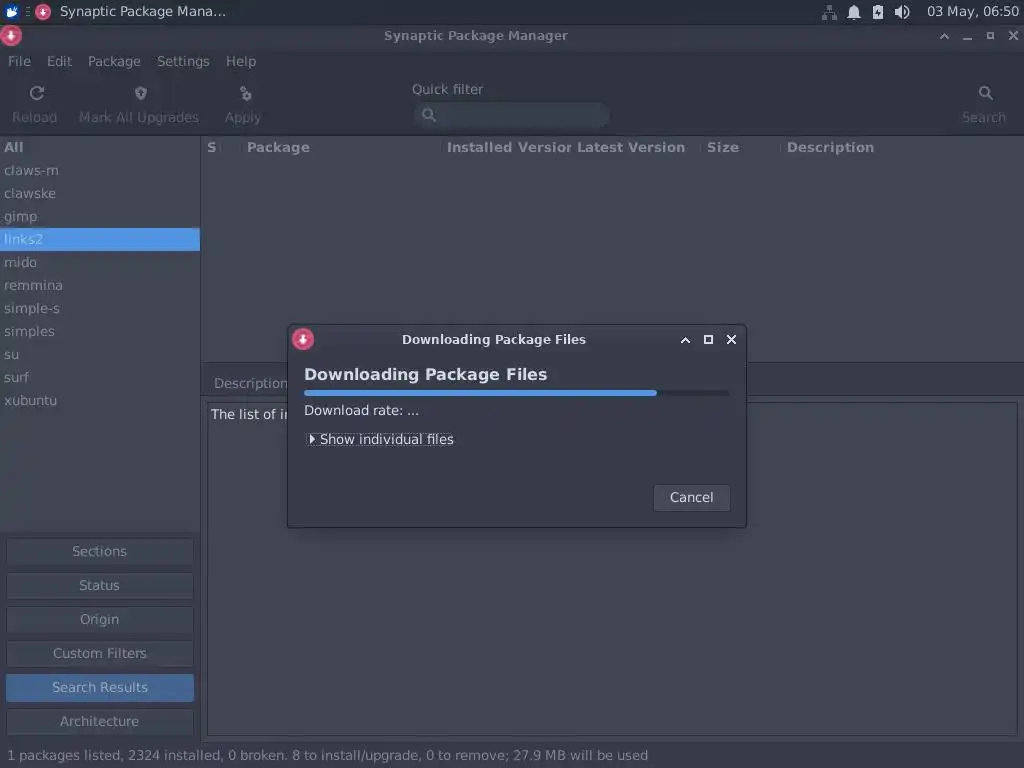The width and height of the screenshot is (1024, 768).
Task: Click the Synaptic icon in dialog title bar
Action: coord(303,340)
